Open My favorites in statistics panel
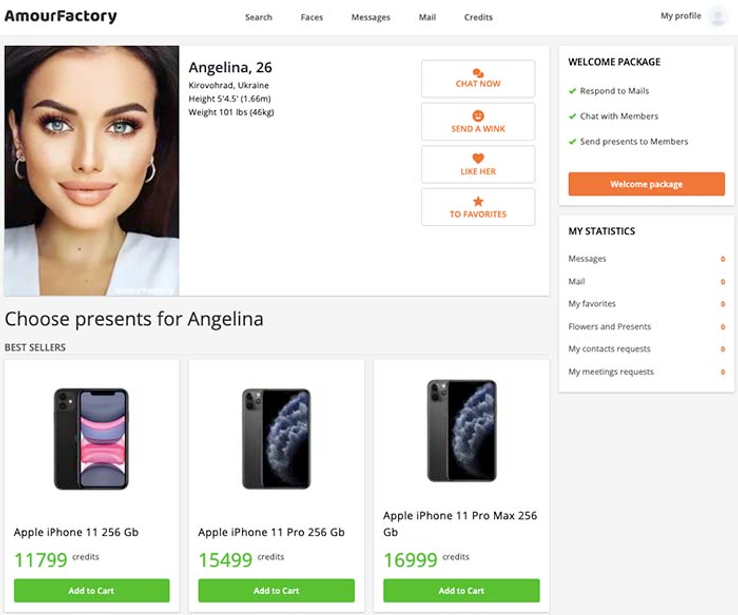738x615 pixels. (x=592, y=304)
